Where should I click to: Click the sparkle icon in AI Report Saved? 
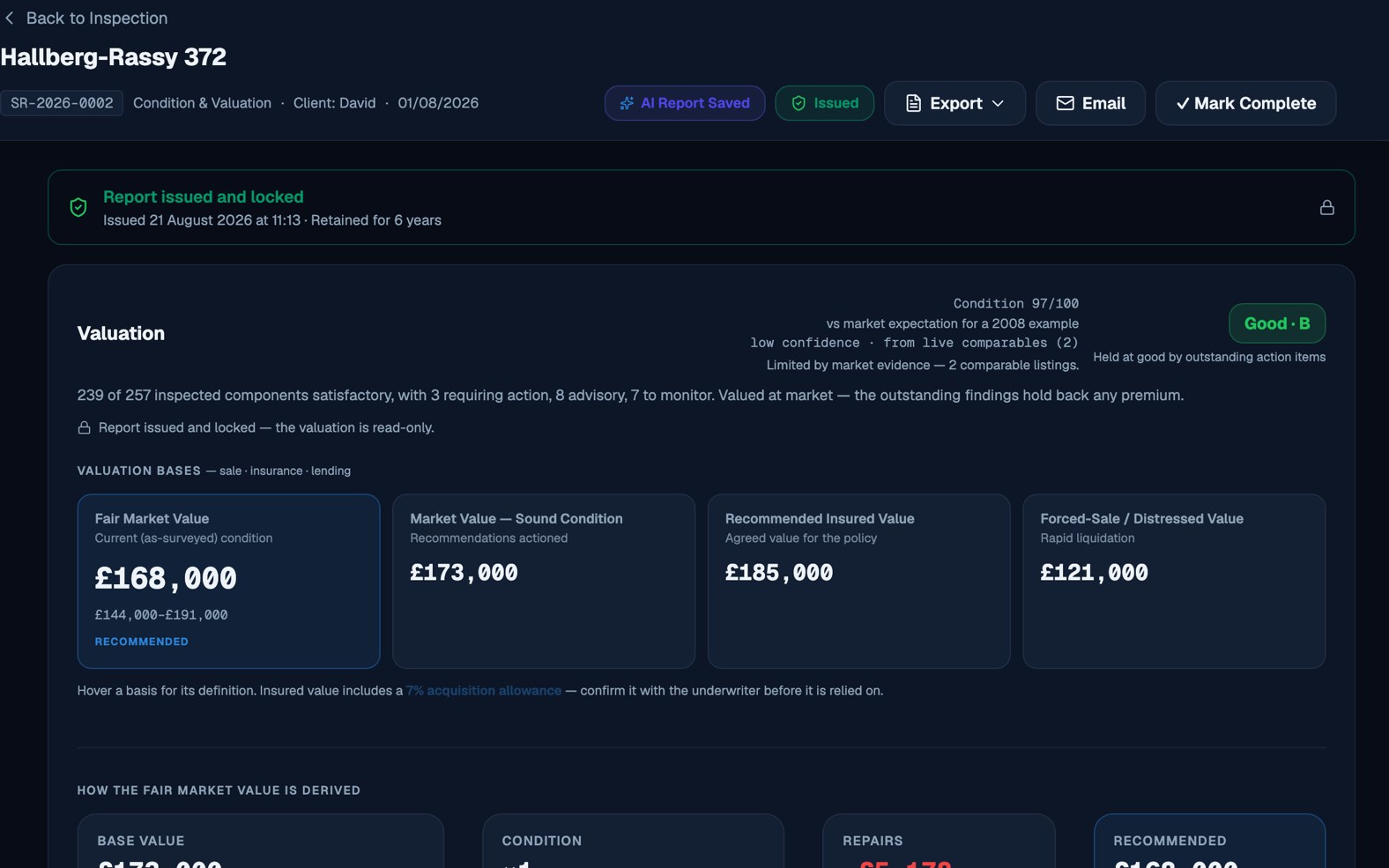click(x=627, y=103)
